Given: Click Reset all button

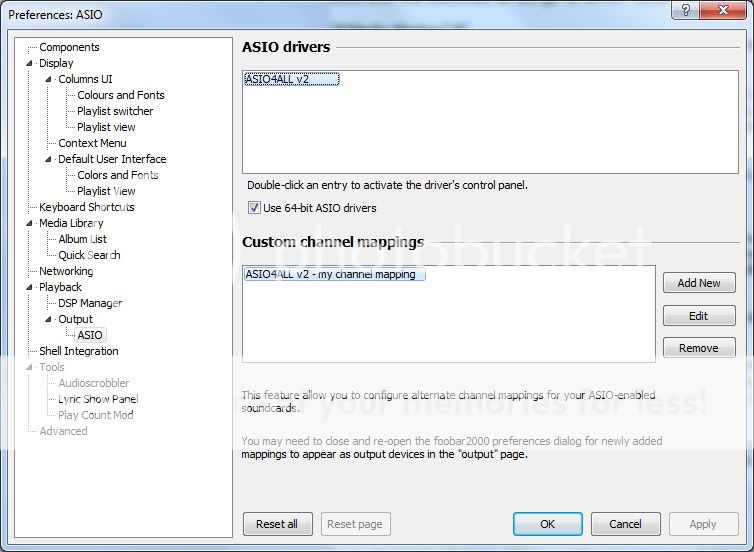Looking at the screenshot, I should (x=277, y=524).
